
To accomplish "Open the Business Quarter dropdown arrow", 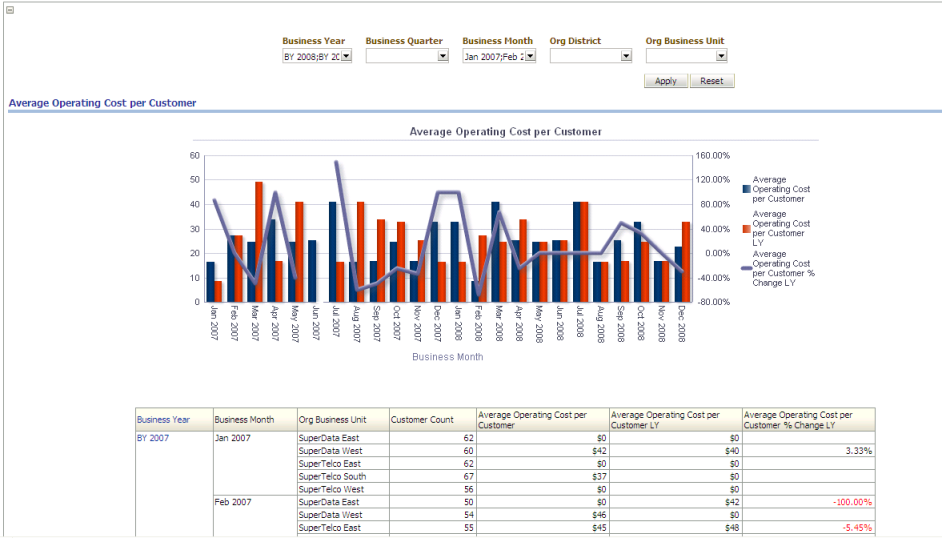I will coord(443,56).
